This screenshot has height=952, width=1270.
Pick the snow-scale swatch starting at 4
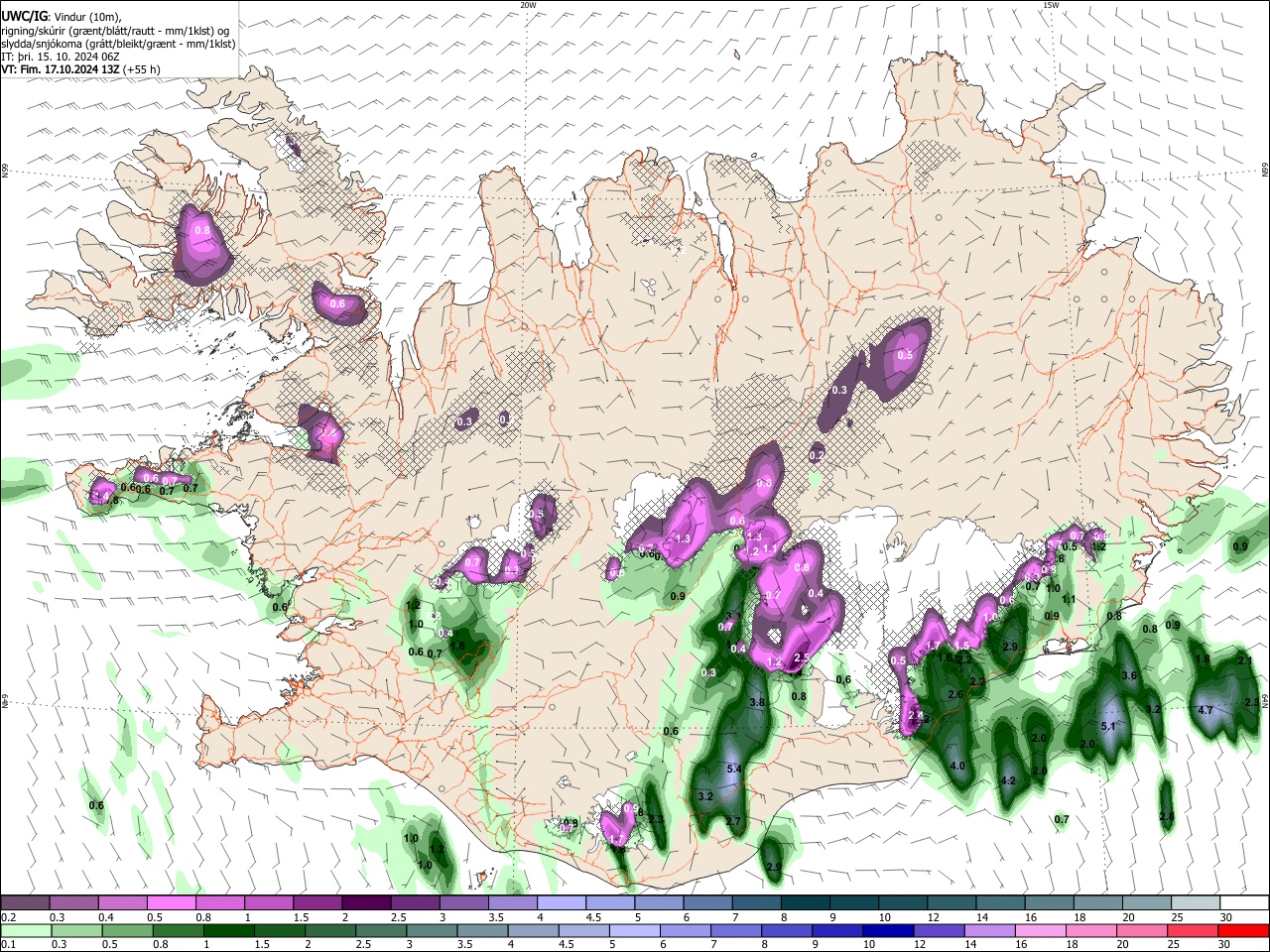pyautogui.click(x=560, y=902)
